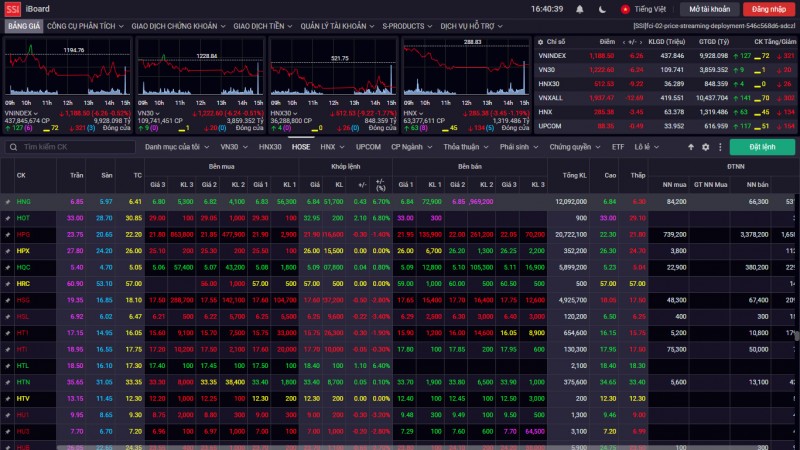The height and width of the screenshot is (450, 800).
Task: Click the magnifier icon in the search box
Action: pyautogui.click(x=12, y=147)
